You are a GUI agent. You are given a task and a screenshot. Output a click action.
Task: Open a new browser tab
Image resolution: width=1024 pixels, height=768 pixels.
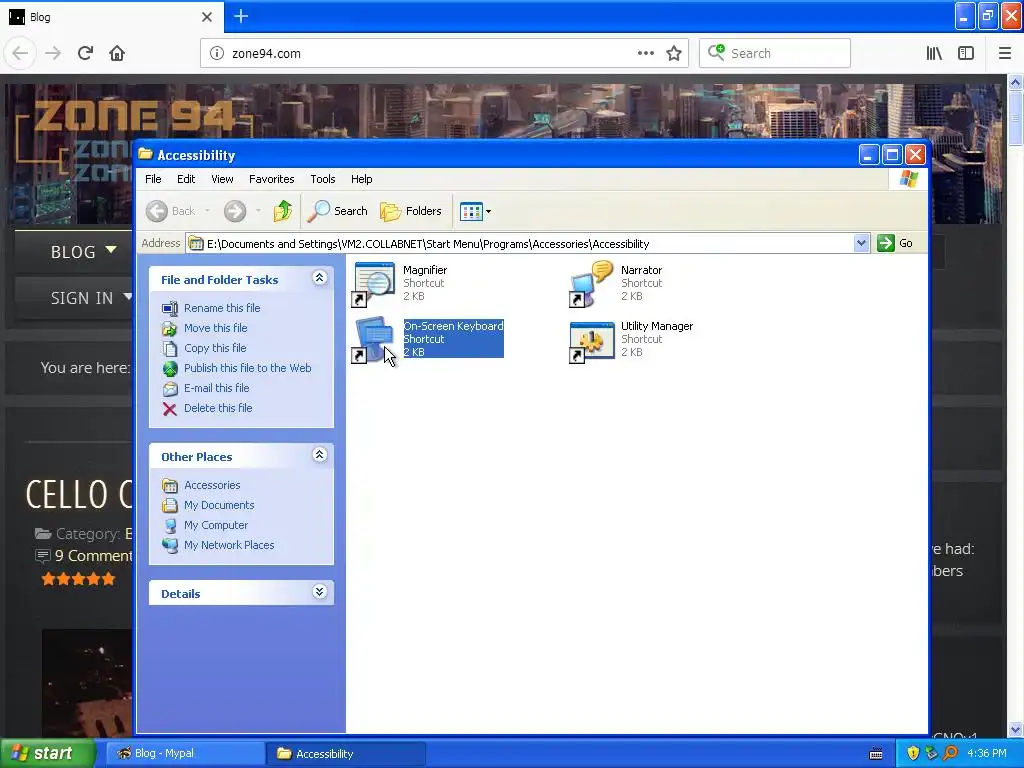click(x=241, y=16)
